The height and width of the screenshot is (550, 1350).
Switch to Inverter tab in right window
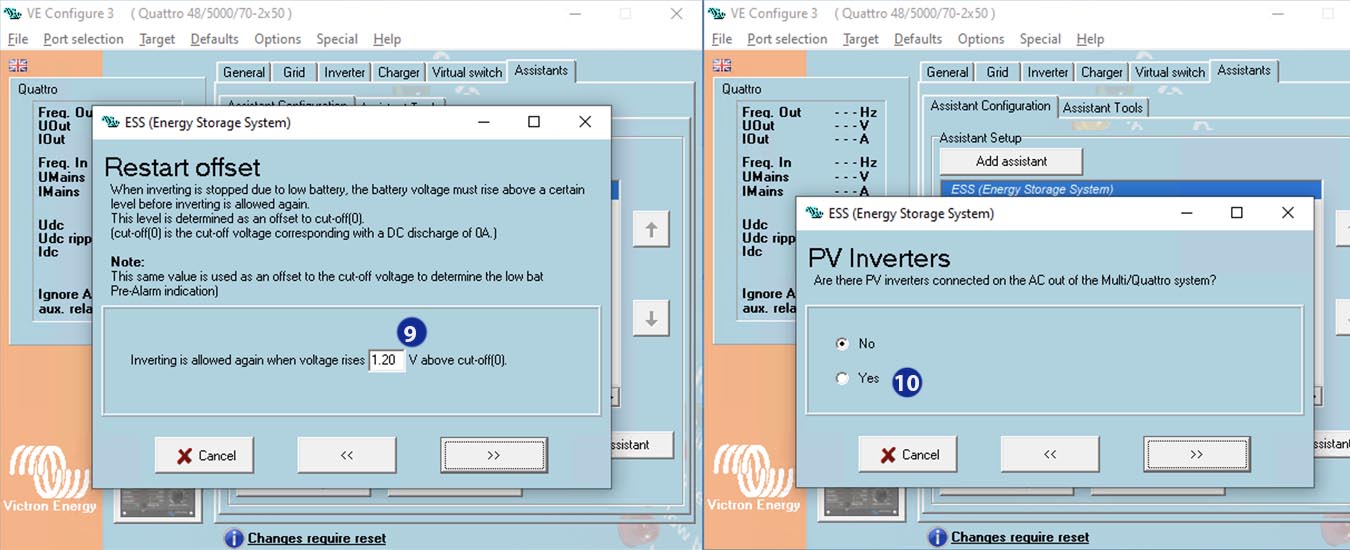point(1049,72)
